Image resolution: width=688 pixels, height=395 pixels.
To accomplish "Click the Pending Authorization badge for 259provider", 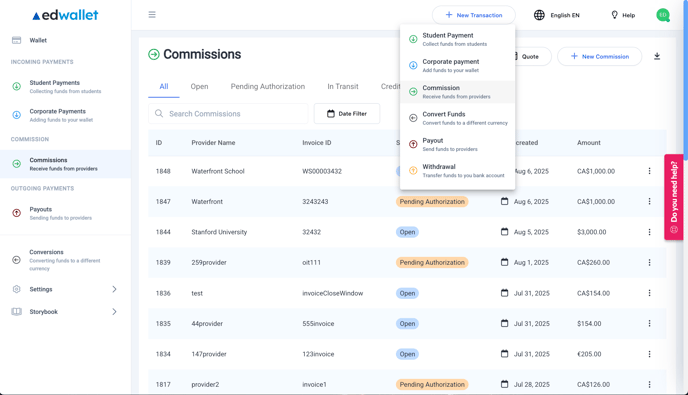I will pos(432,262).
